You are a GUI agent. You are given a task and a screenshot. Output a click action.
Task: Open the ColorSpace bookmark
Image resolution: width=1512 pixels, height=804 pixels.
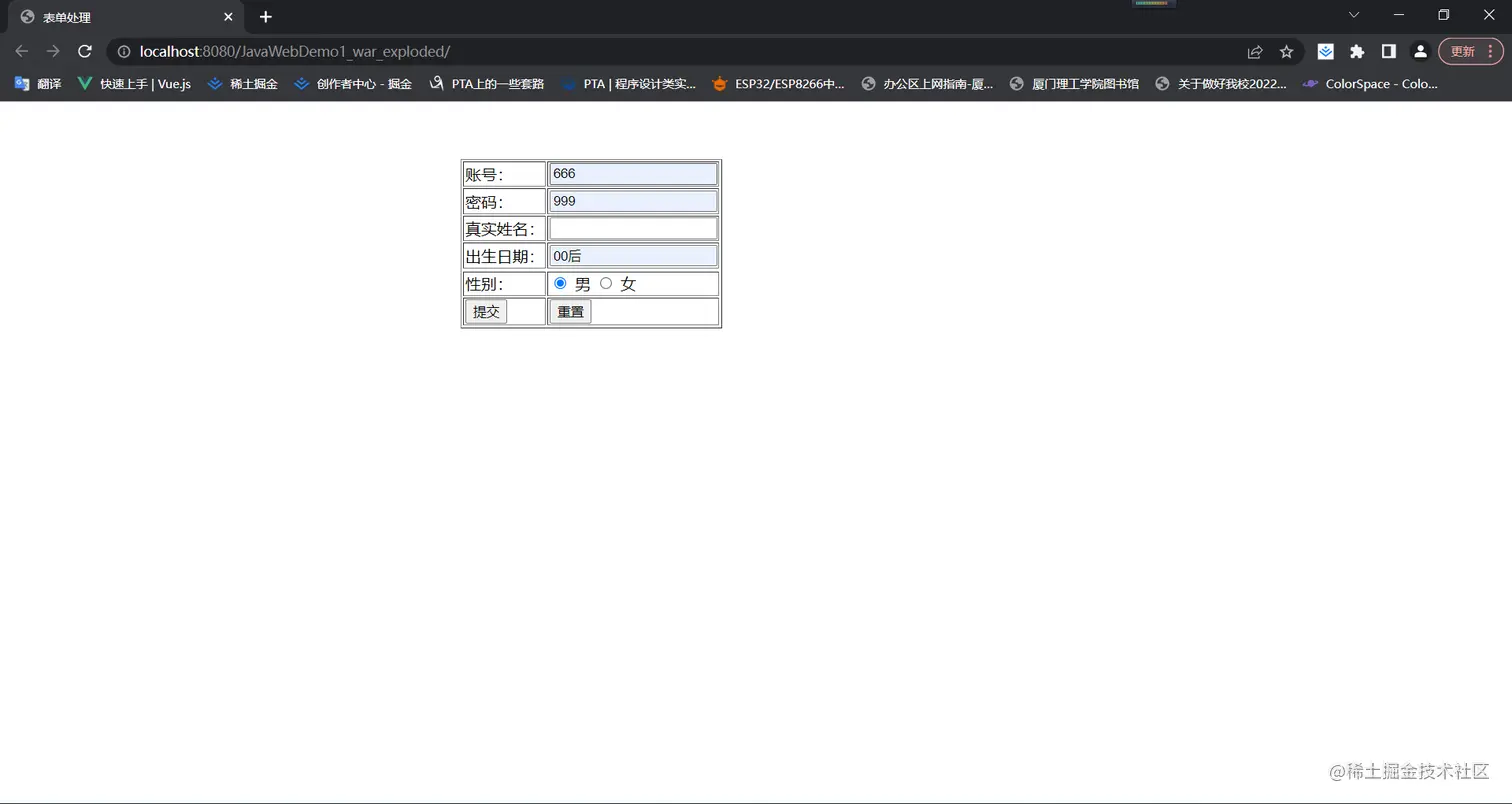[1370, 84]
